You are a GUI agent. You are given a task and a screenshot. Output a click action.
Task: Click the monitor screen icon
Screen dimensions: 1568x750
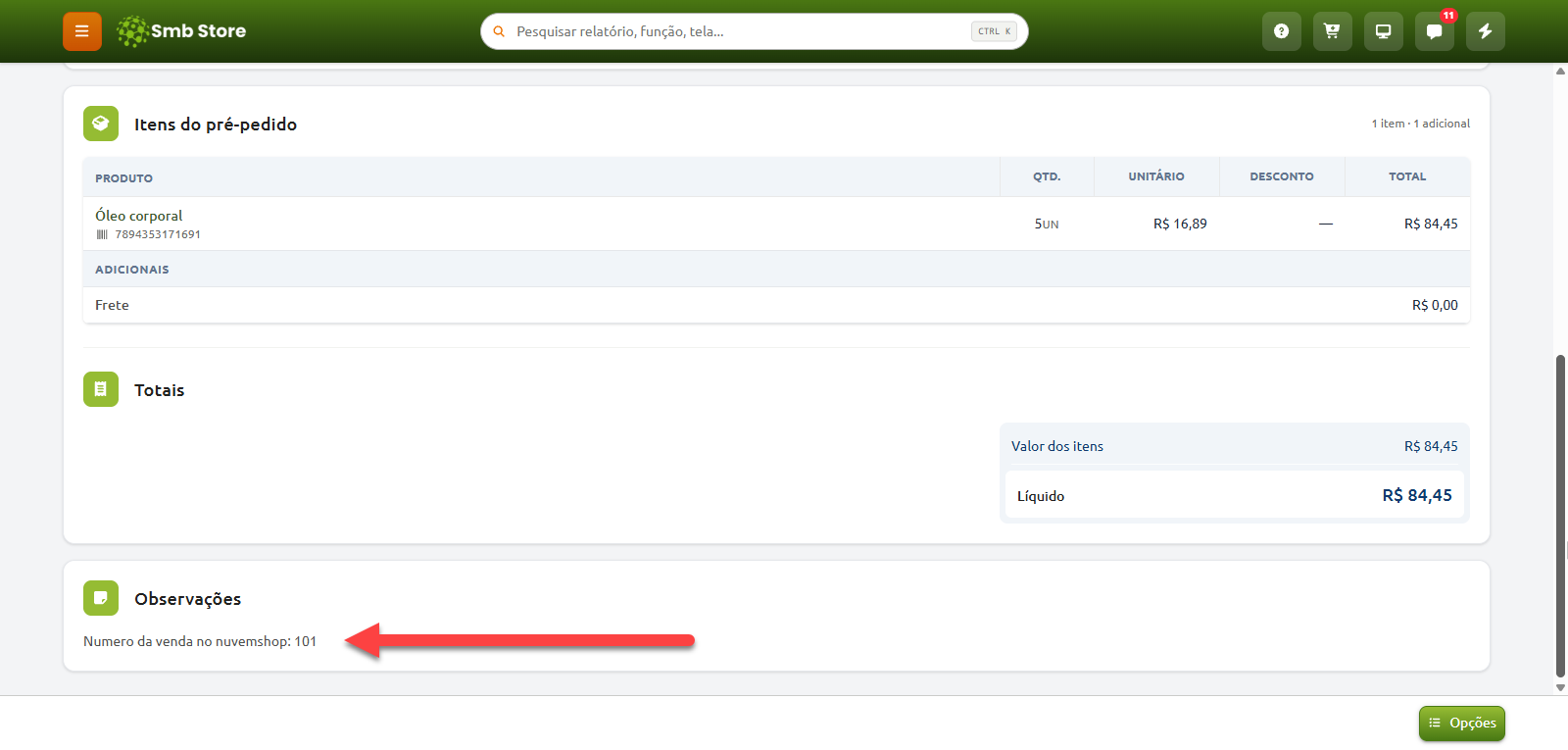tap(1383, 31)
